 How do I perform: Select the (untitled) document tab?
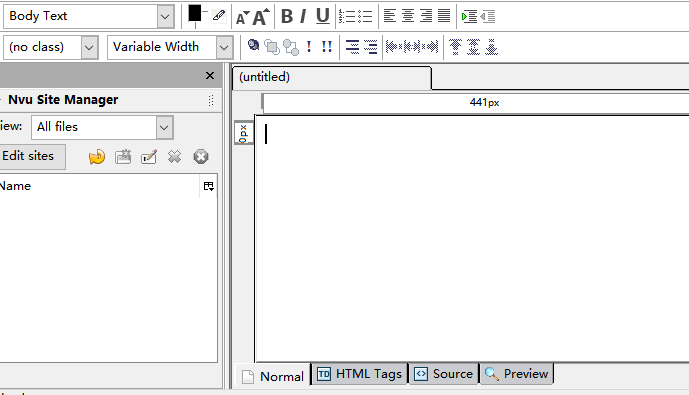332,78
